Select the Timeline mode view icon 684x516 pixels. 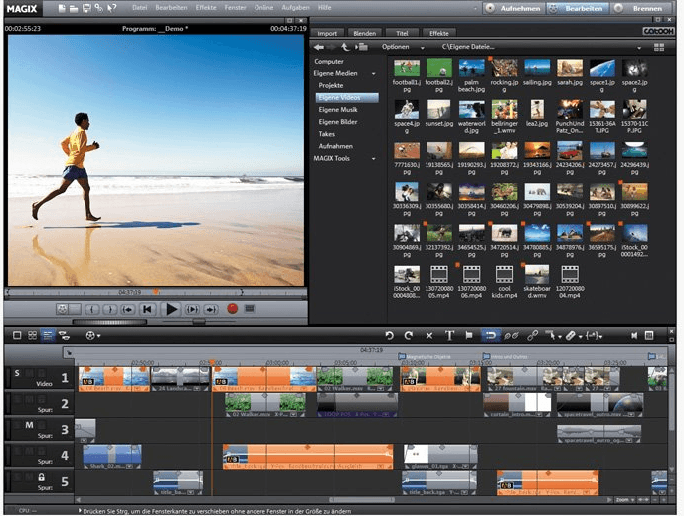pos(48,335)
